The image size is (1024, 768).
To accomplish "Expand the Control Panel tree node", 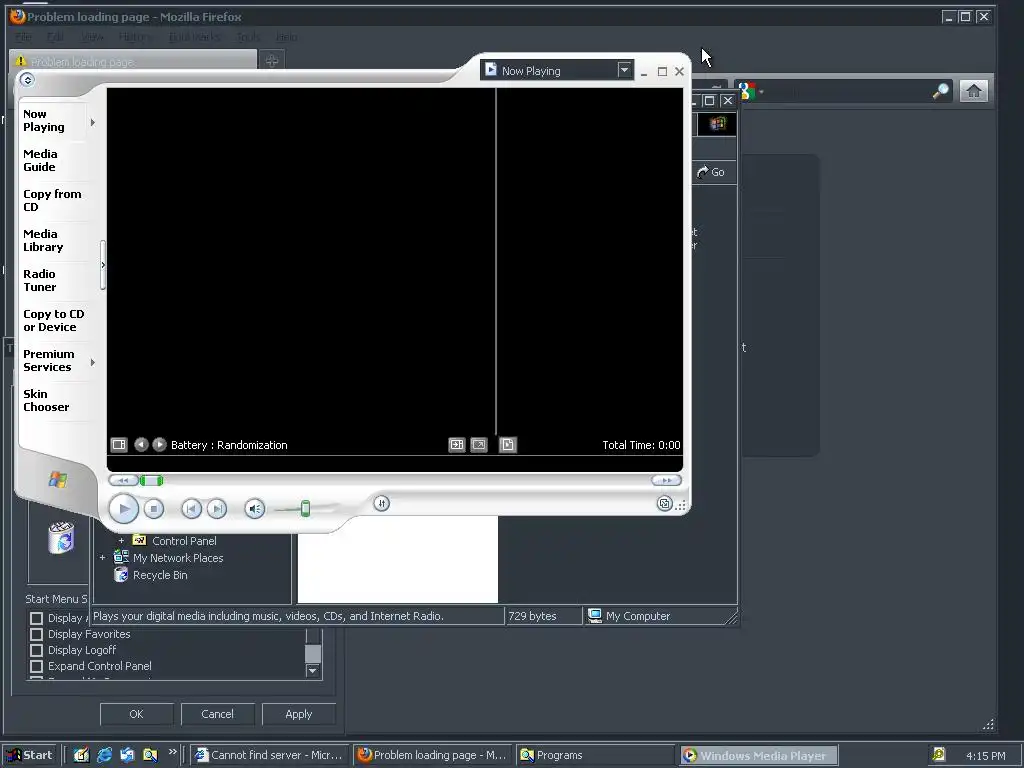I will [x=121, y=541].
